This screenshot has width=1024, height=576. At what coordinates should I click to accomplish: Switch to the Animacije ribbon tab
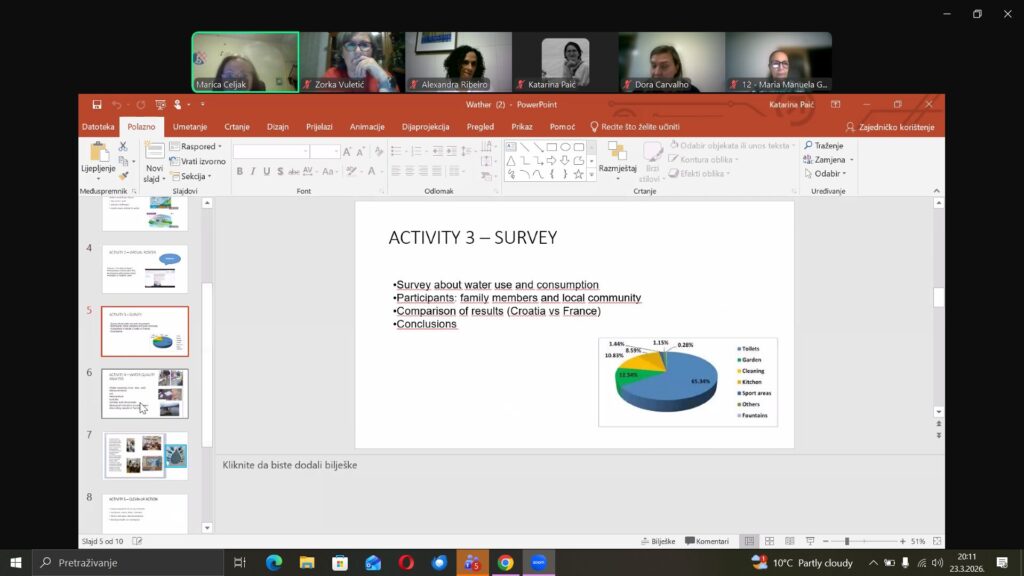click(367, 127)
